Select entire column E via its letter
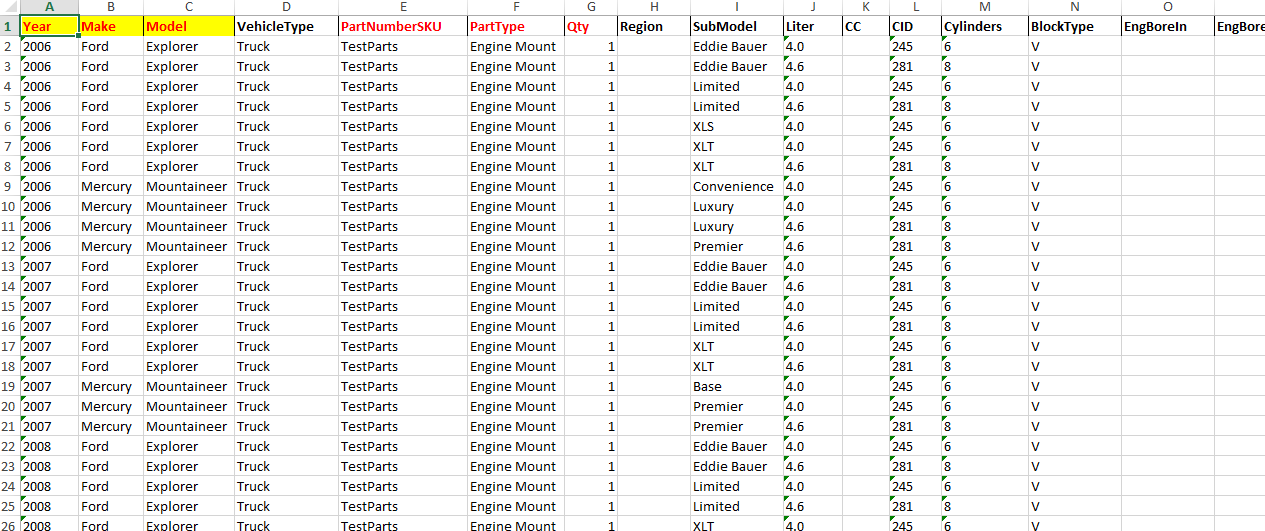 coord(403,8)
